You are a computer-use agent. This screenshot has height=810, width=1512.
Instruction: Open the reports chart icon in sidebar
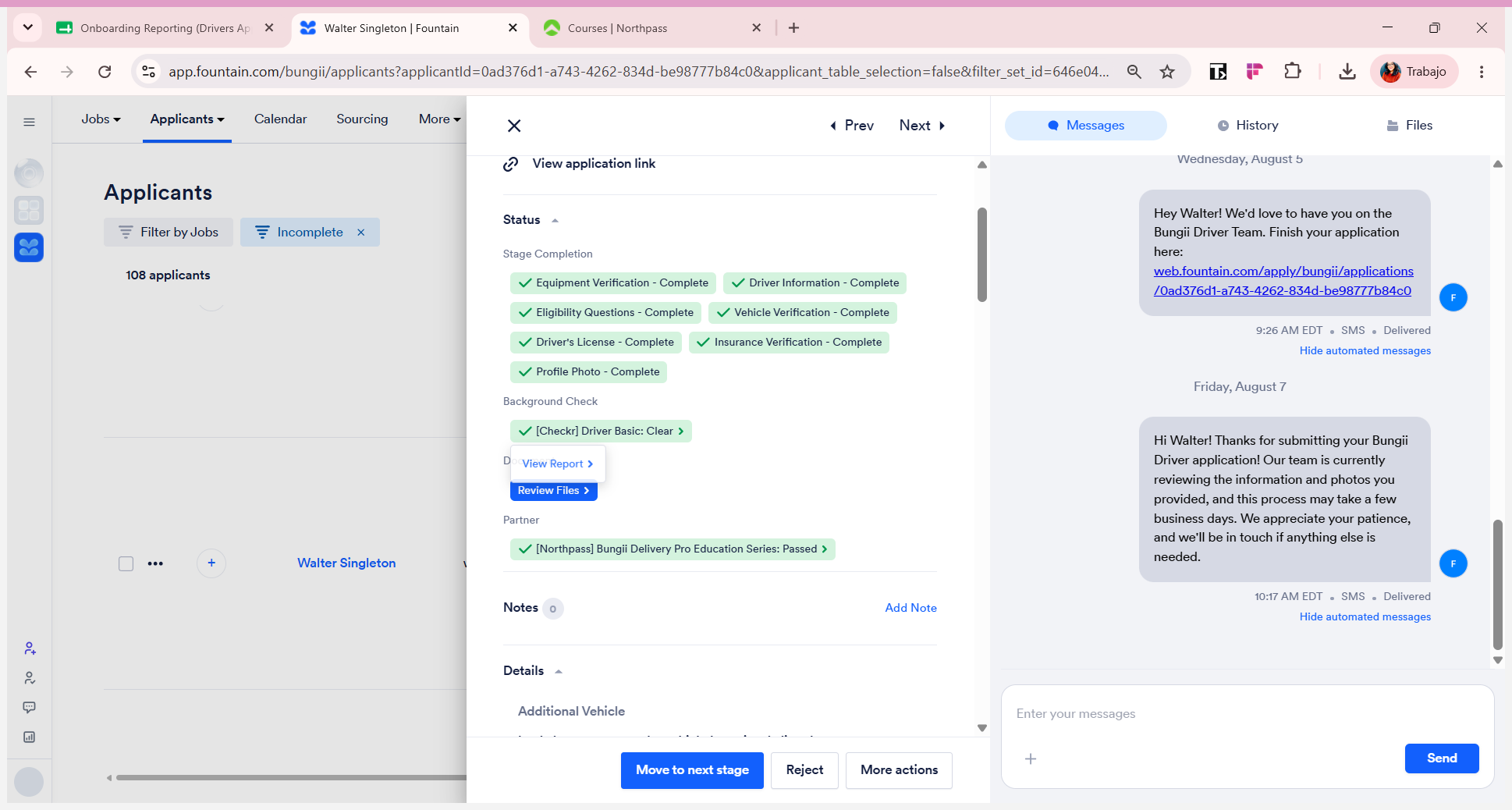click(x=30, y=737)
